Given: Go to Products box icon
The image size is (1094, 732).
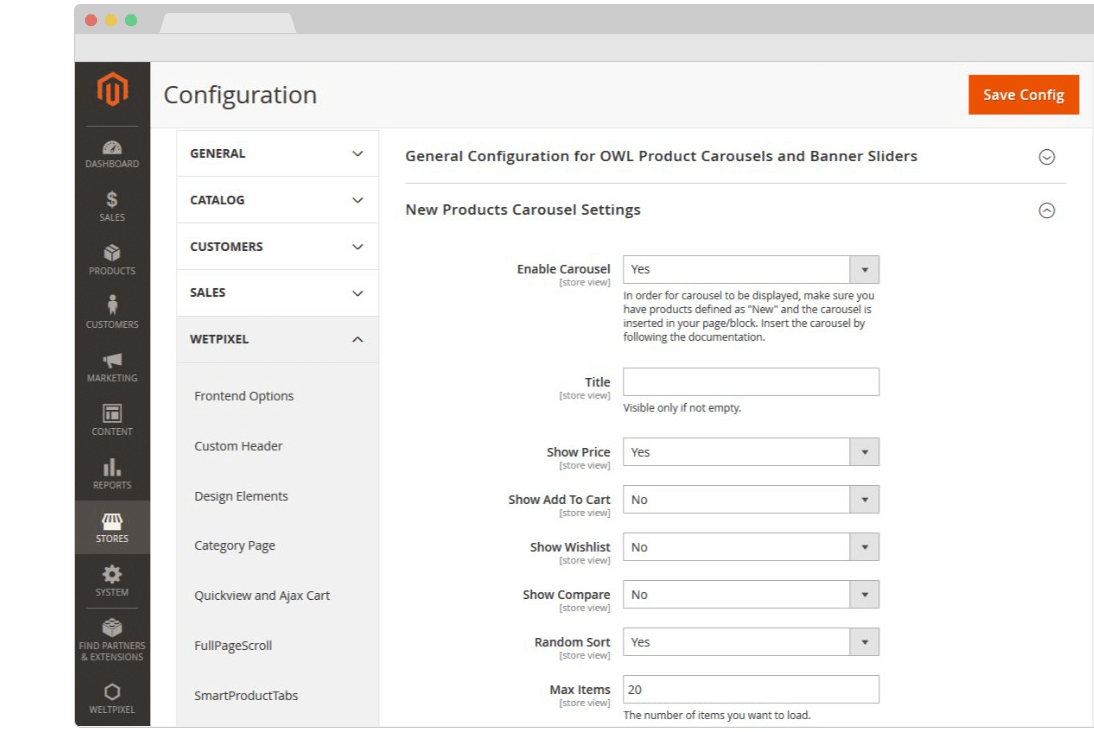Looking at the screenshot, I should (x=112, y=254).
